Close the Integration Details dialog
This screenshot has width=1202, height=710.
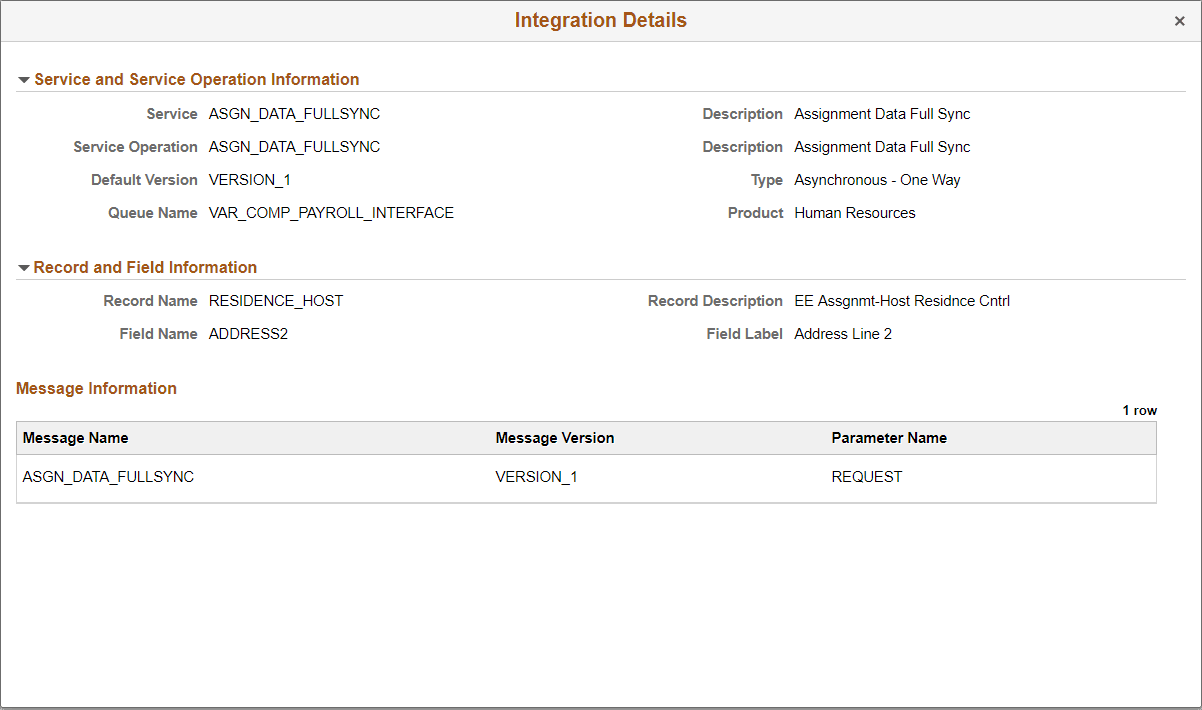point(1180,20)
